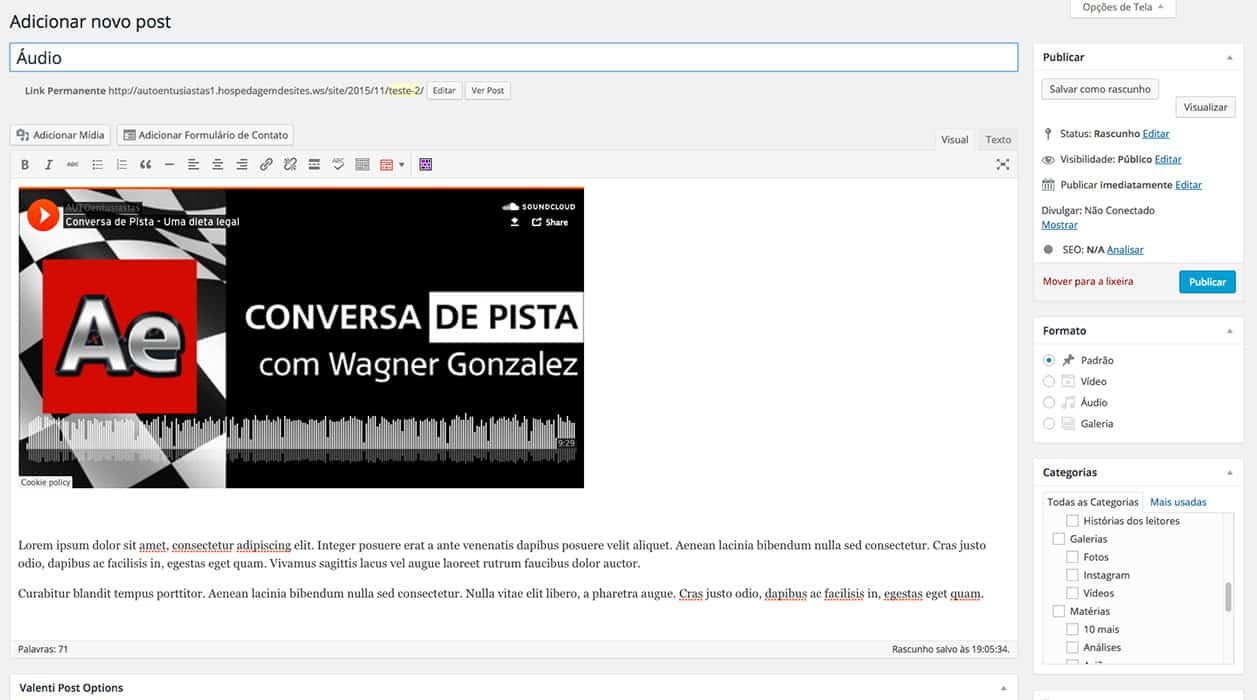Check the Fotos category checkbox
Screen dimensions: 1257x700
tap(1072, 558)
